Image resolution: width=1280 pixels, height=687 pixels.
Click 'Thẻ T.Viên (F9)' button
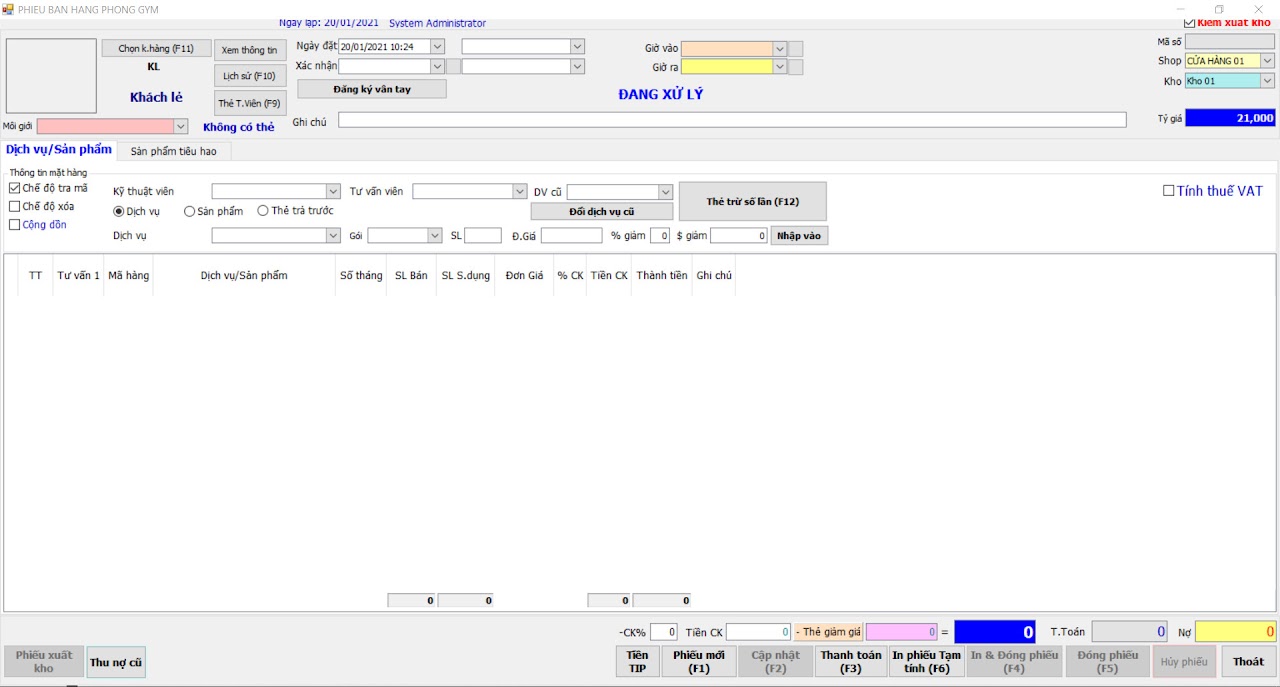(250, 103)
